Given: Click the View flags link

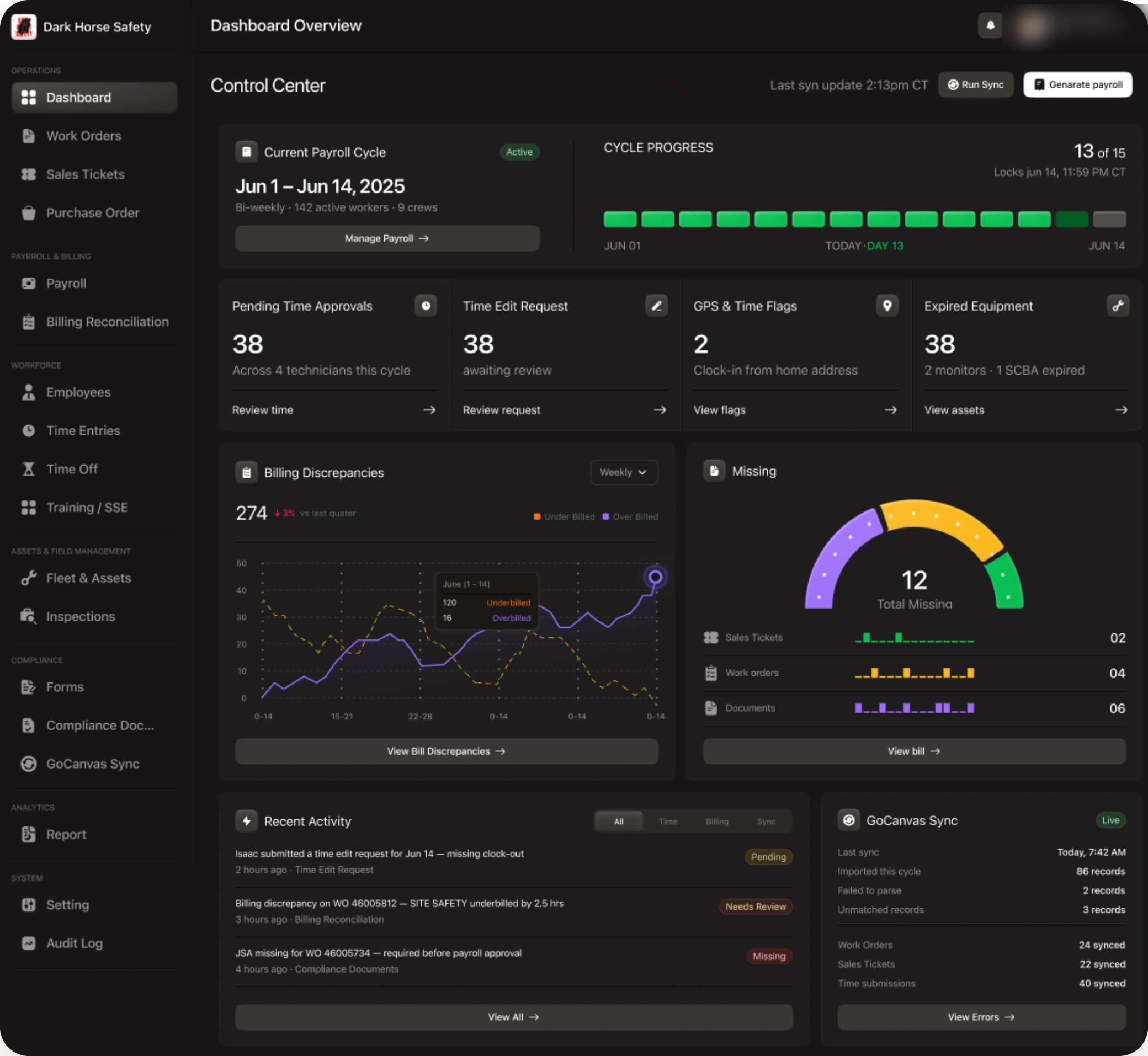Looking at the screenshot, I should pyautogui.click(x=719, y=410).
